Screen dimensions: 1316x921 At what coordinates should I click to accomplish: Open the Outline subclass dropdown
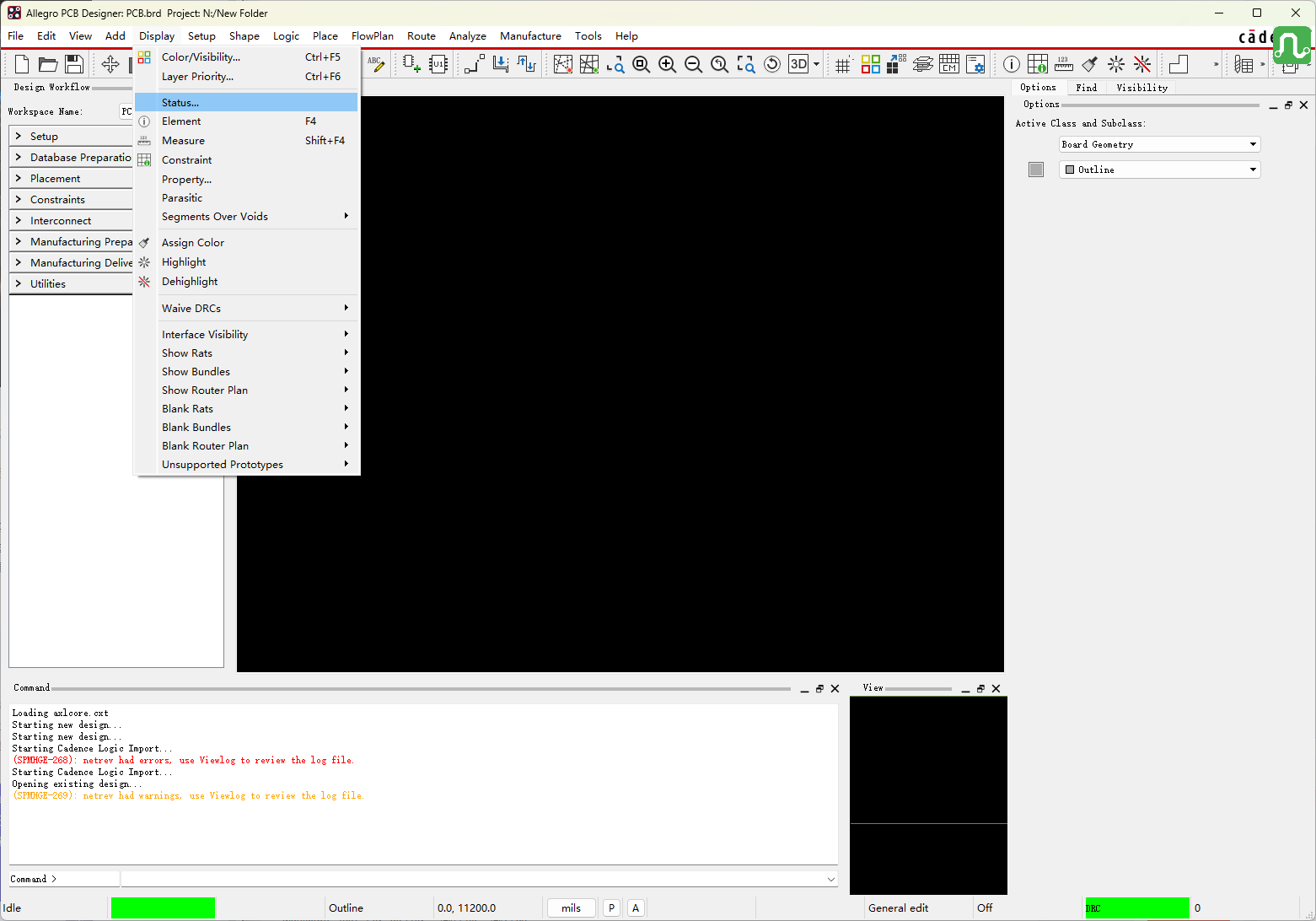point(1159,170)
